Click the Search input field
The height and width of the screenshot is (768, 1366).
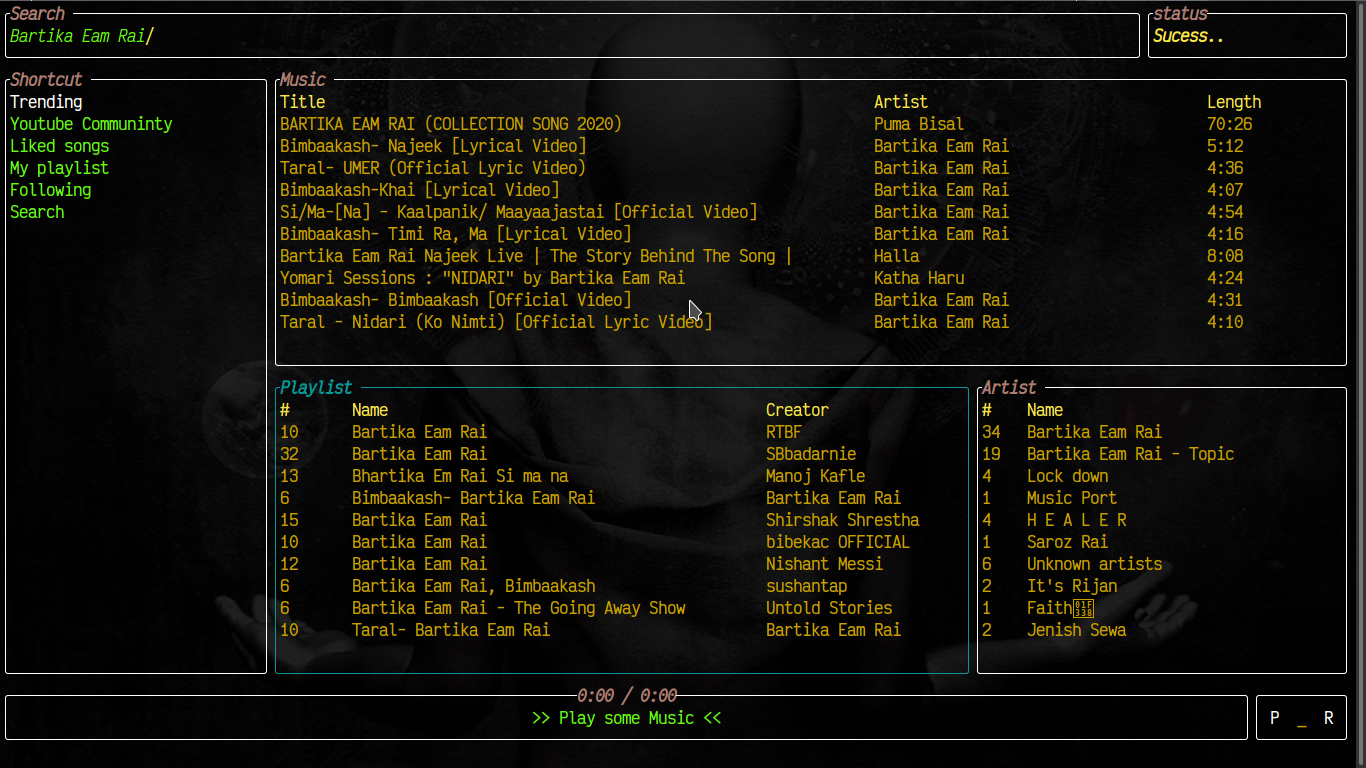tap(570, 37)
